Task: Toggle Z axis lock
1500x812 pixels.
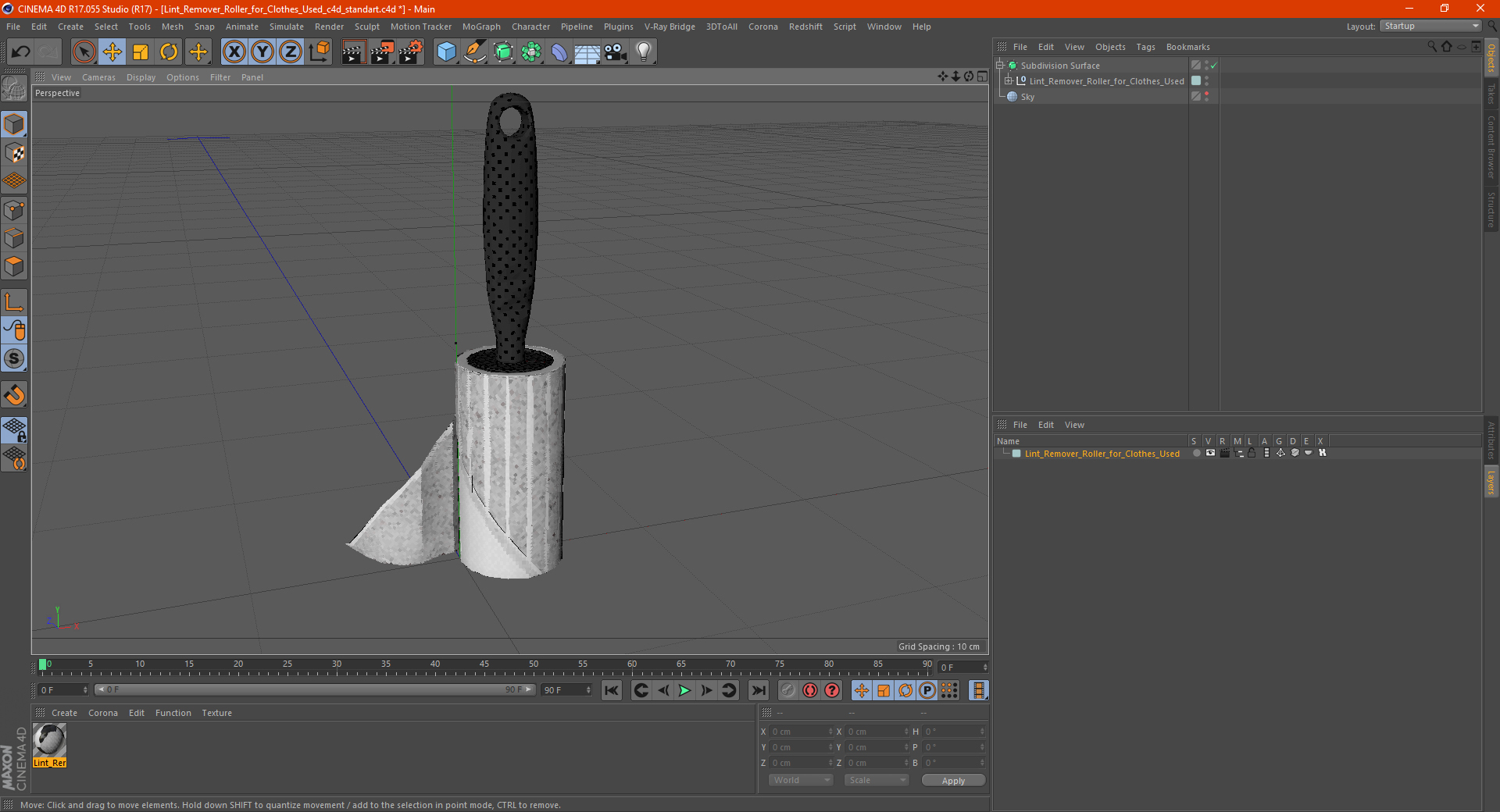Action: (291, 52)
